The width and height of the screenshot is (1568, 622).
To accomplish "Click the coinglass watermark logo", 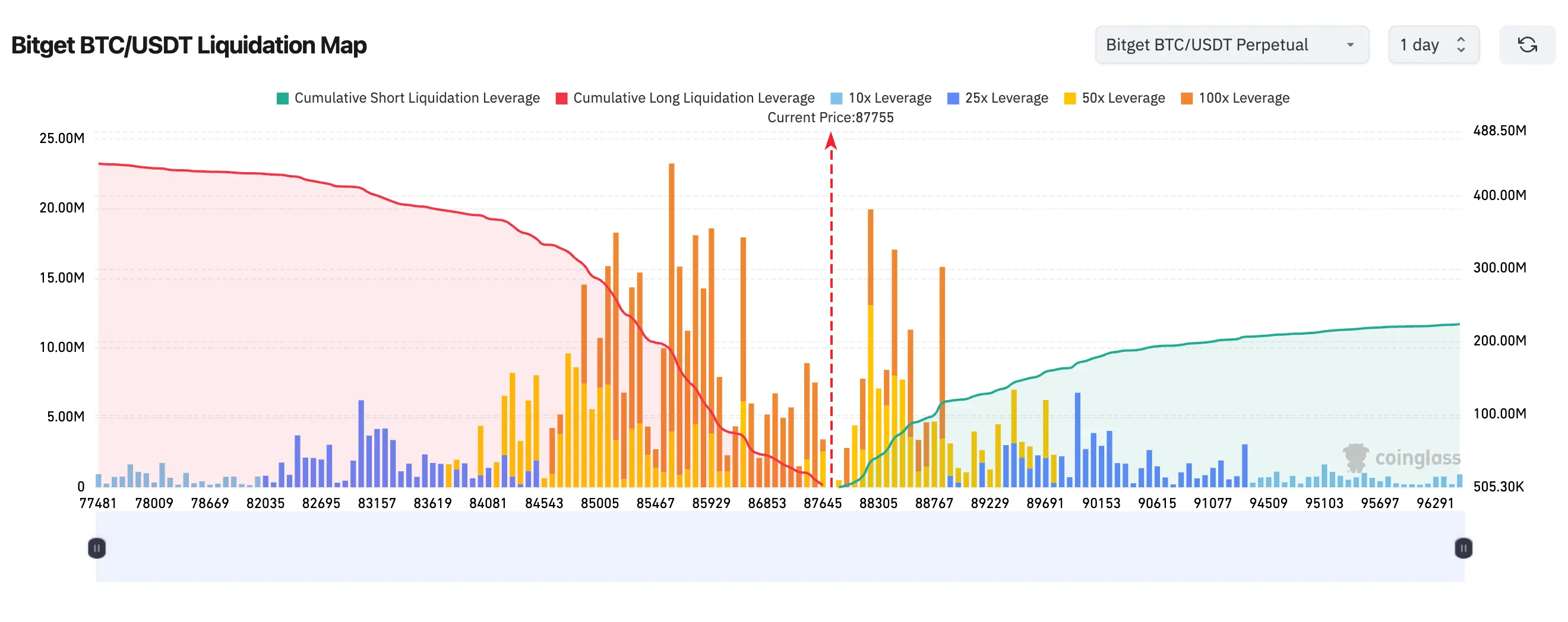I will pos(1401,457).
